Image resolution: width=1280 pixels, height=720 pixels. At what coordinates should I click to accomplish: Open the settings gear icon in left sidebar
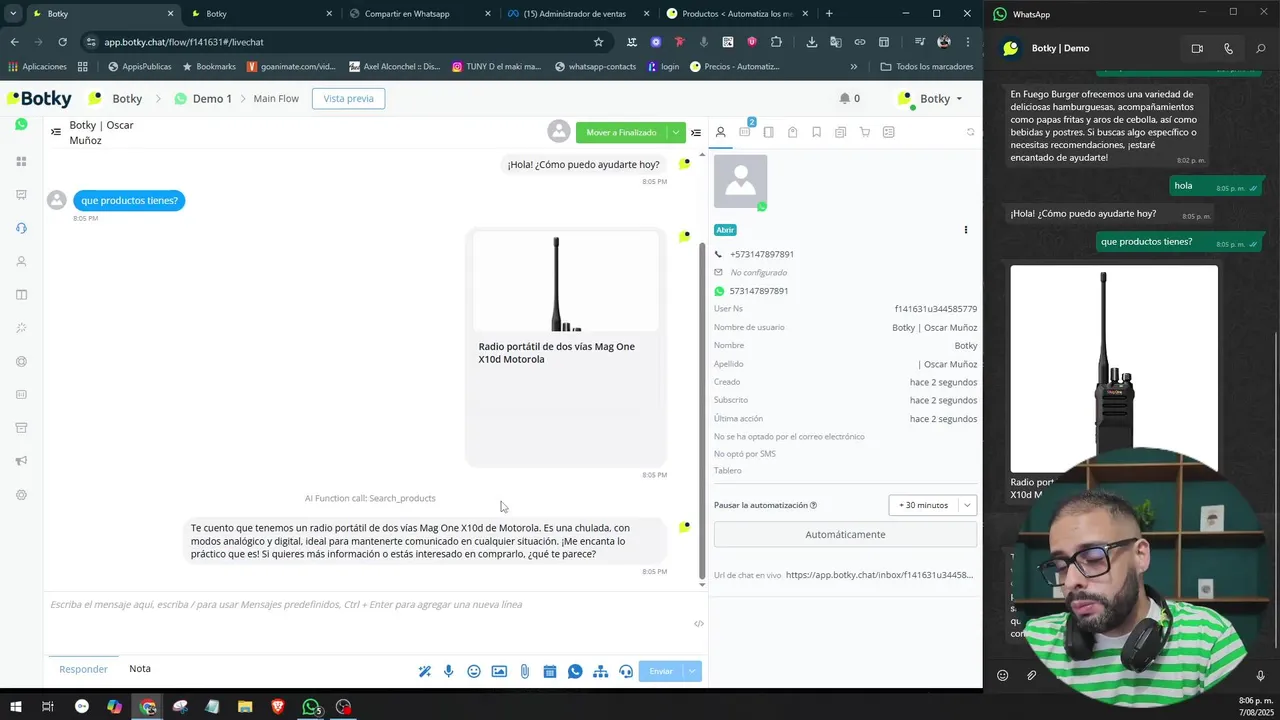click(21, 495)
